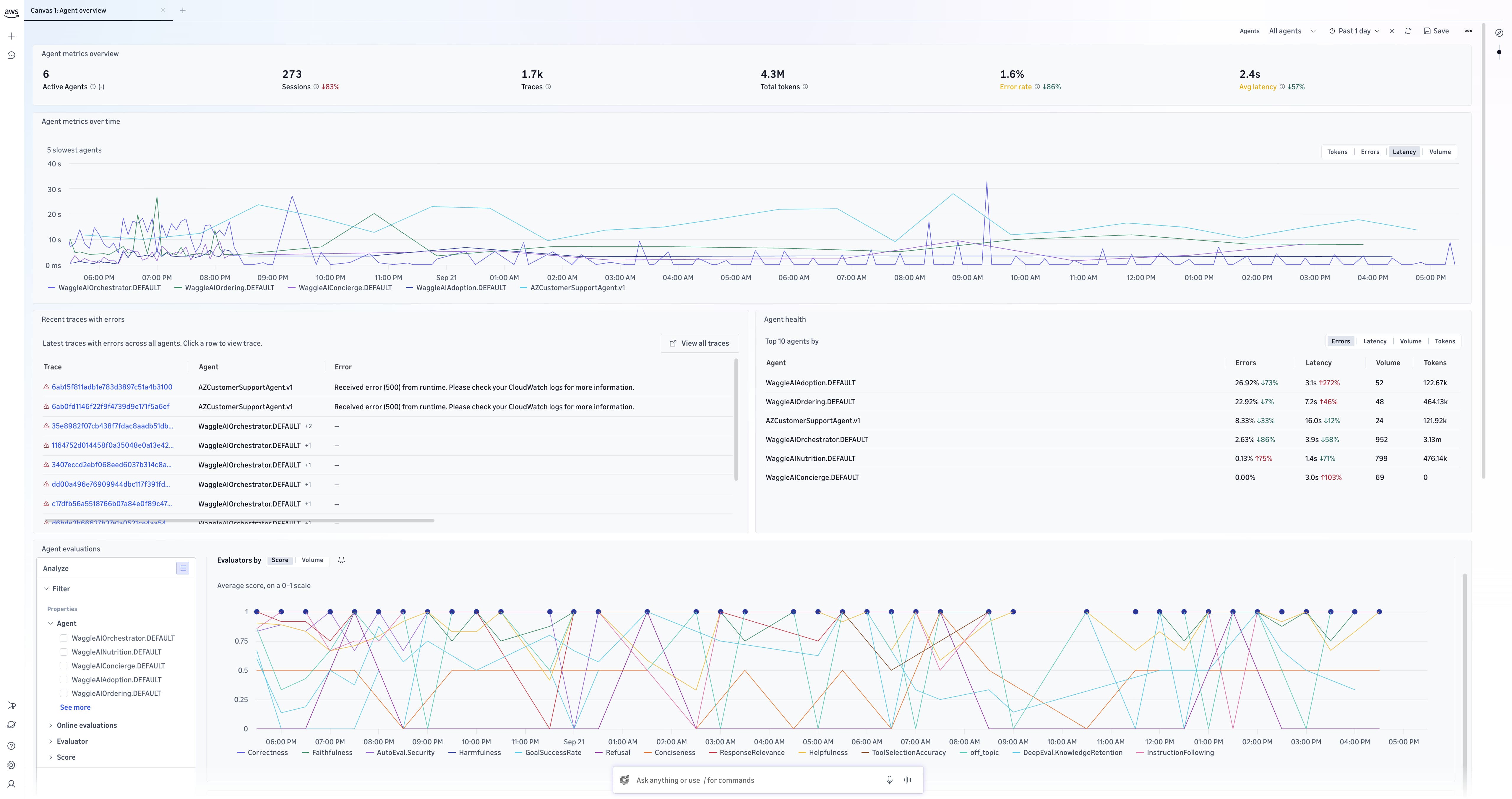Click the Latency column header in Agent health
The image size is (1512, 799).
point(1318,363)
